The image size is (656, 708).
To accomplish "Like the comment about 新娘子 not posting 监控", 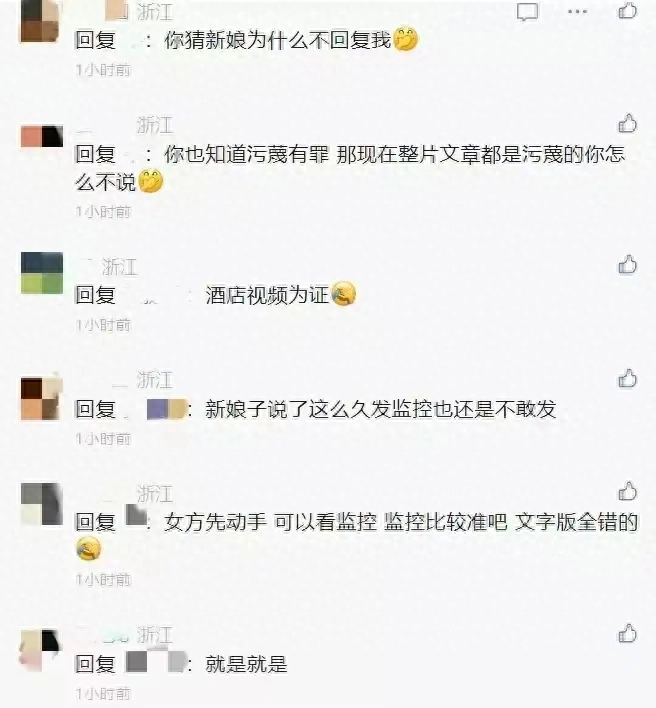I will pos(628,378).
